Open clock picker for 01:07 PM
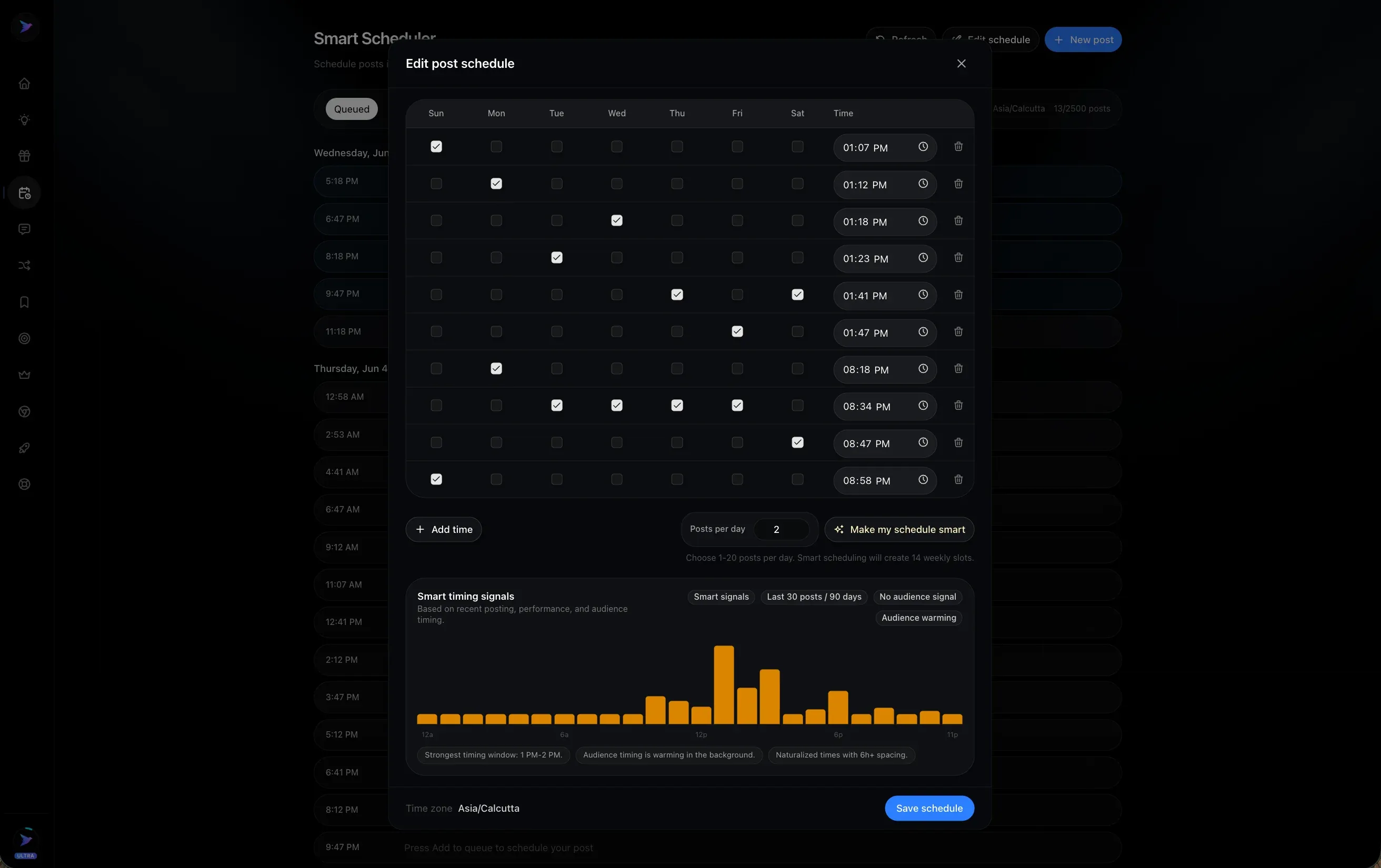The image size is (1381, 868). [x=923, y=147]
